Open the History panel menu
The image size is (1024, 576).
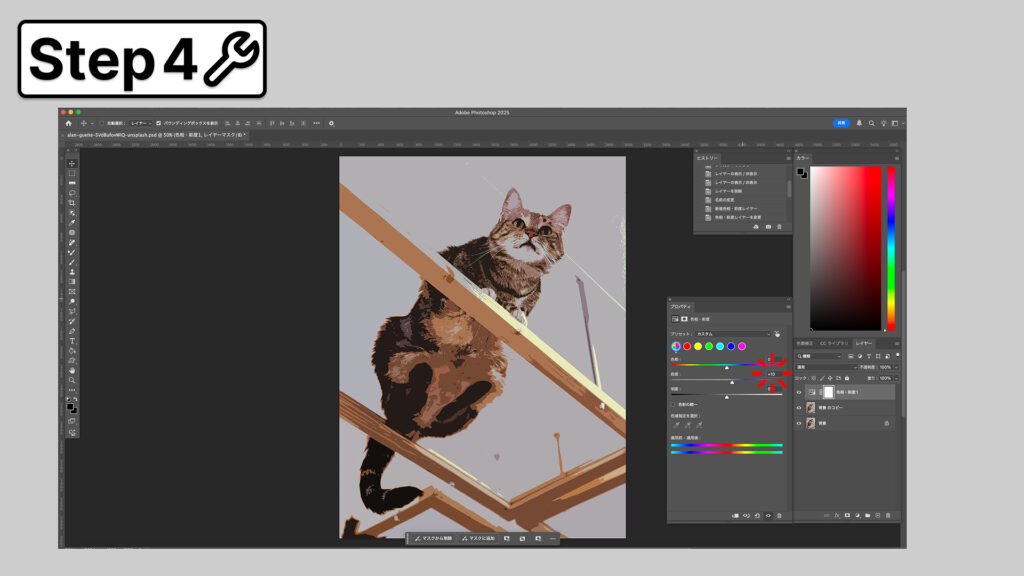[788, 158]
